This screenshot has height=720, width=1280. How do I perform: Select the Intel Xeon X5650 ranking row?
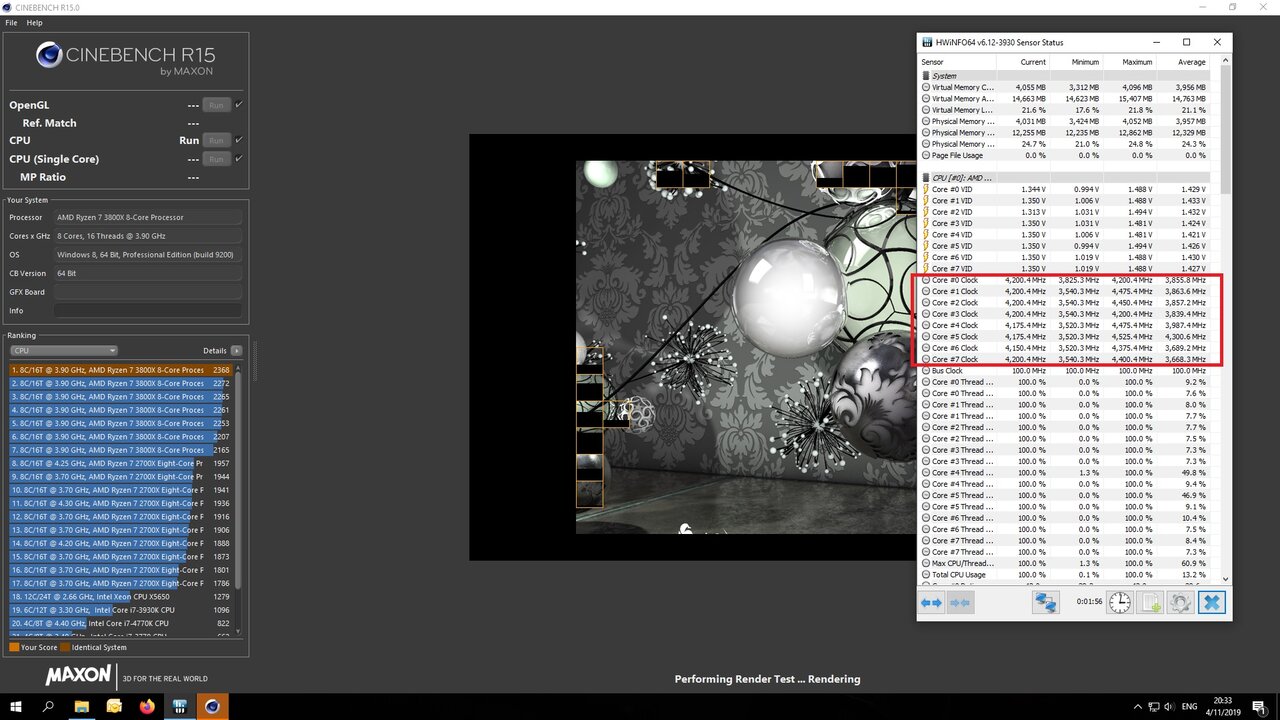coord(121,596)
